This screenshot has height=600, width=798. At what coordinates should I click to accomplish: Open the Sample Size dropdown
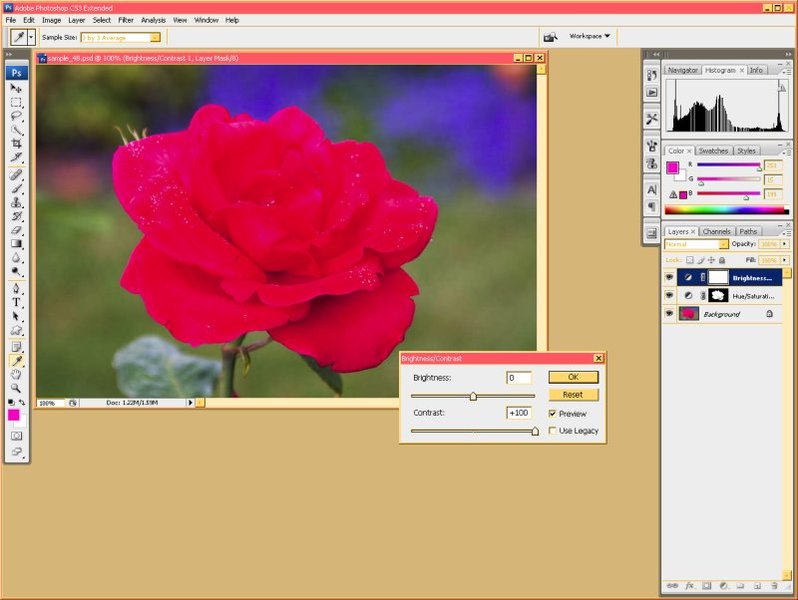[120, 38]
